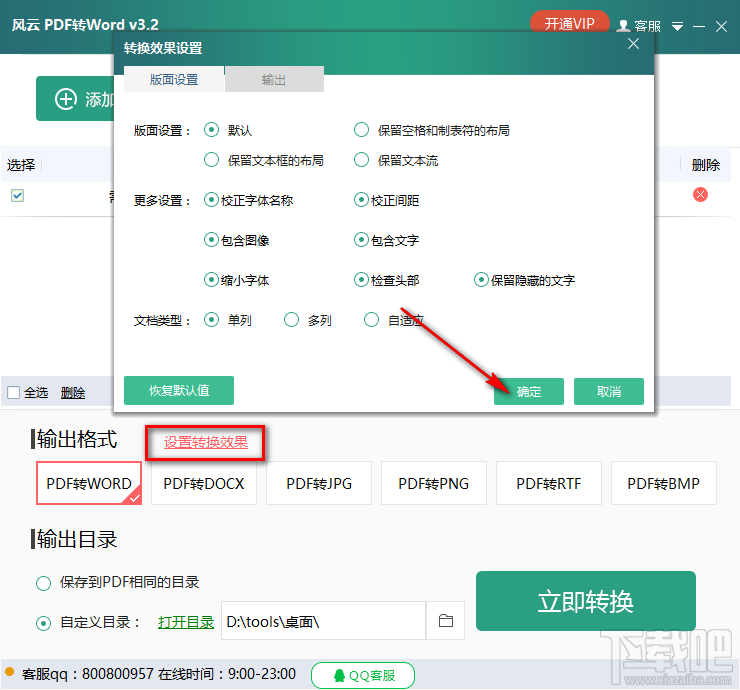Select 保留空格和制表符的布局 option
Image resolution: width=740 pixels, height=690 pixels.
click(361, 130)
